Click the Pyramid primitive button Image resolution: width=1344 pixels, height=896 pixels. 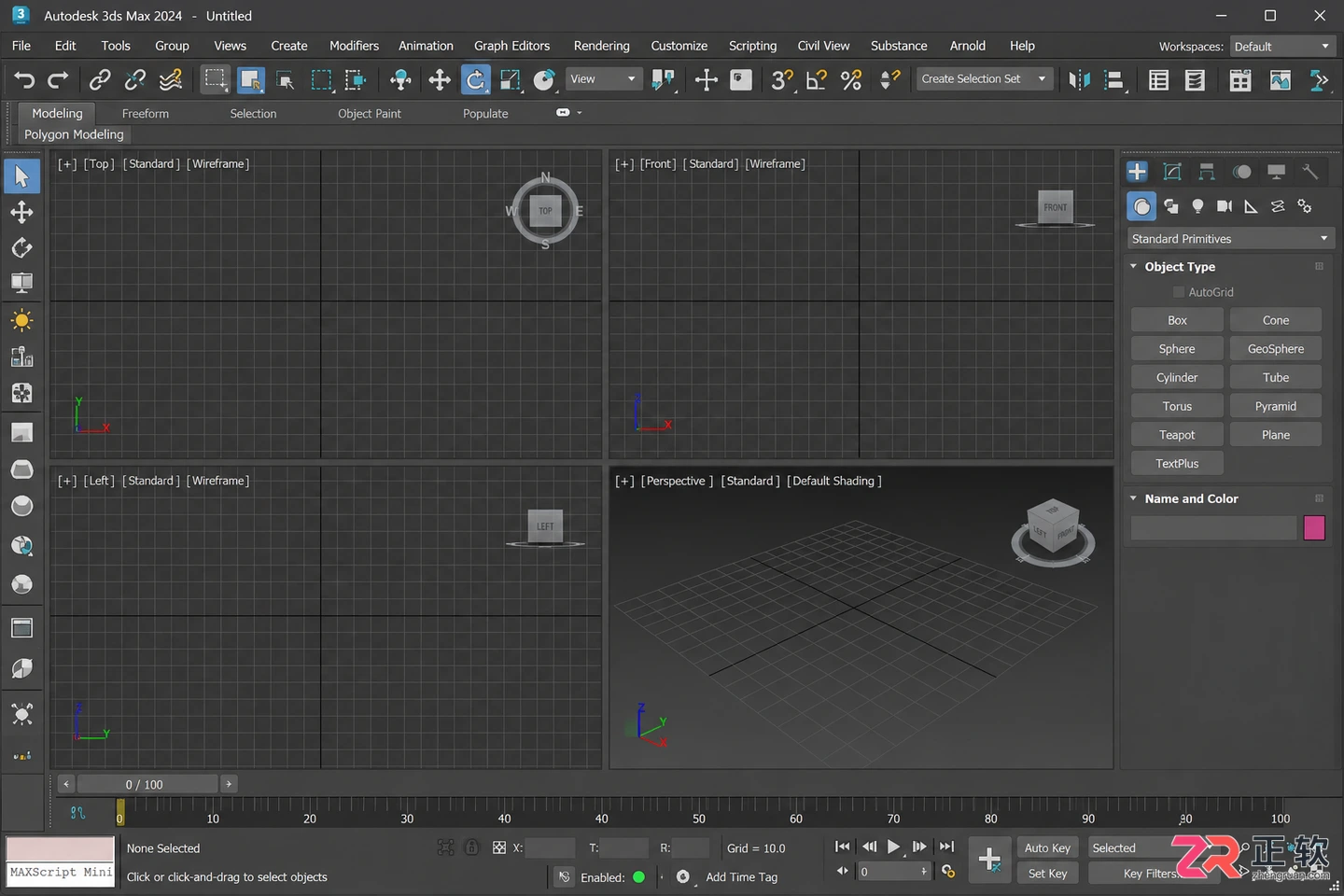pos(1276,406)
